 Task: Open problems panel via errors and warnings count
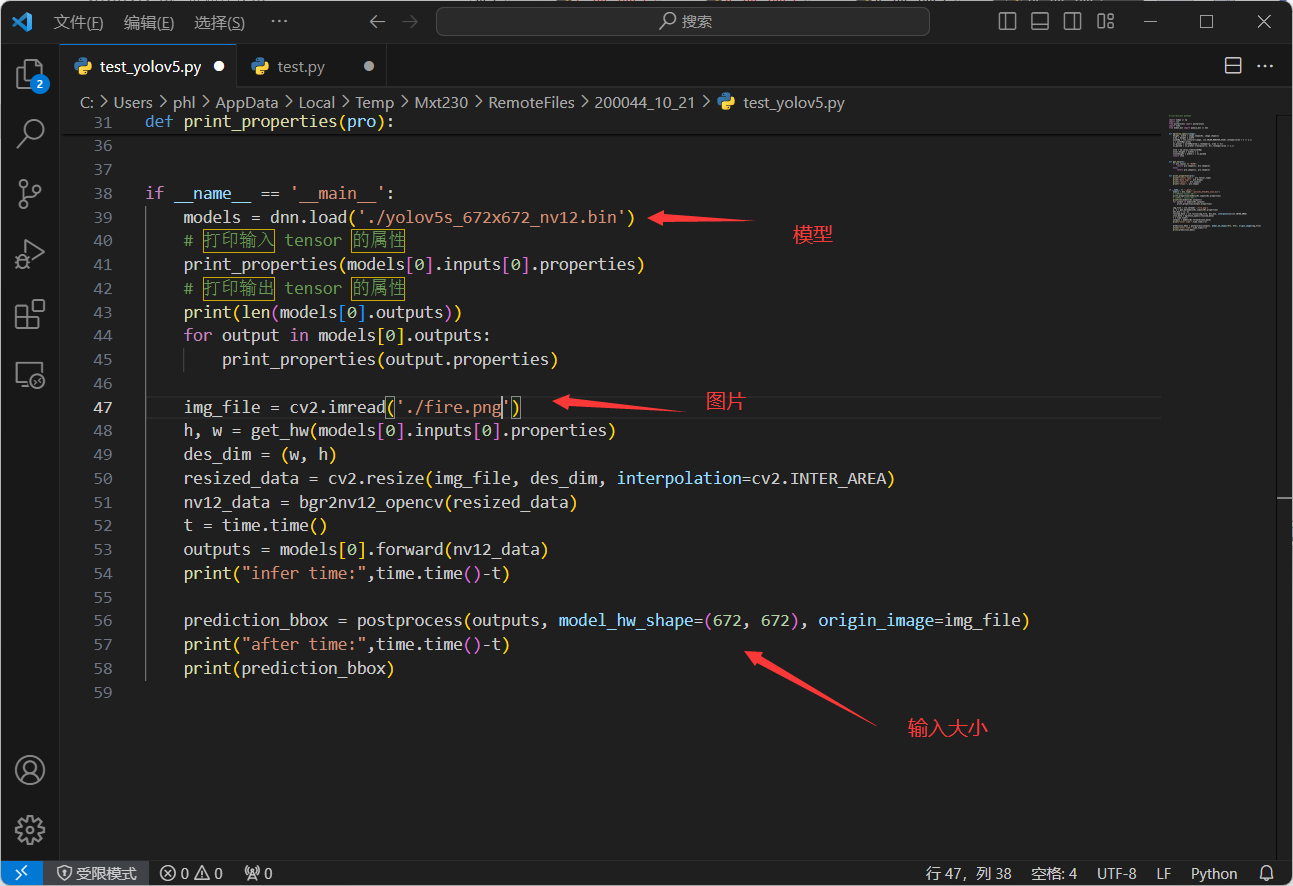coord(191,873)
